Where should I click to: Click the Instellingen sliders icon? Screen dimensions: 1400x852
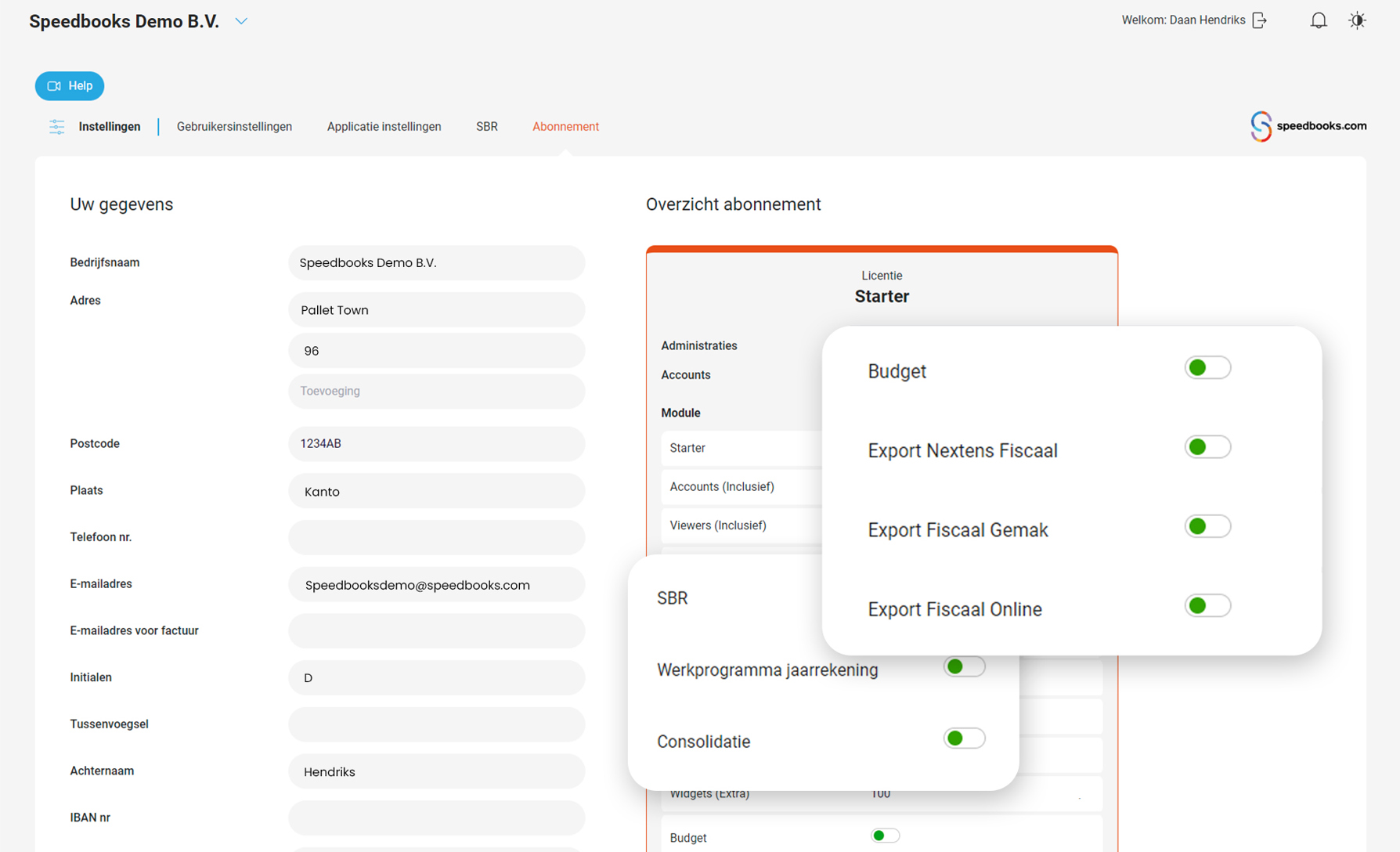56,127
